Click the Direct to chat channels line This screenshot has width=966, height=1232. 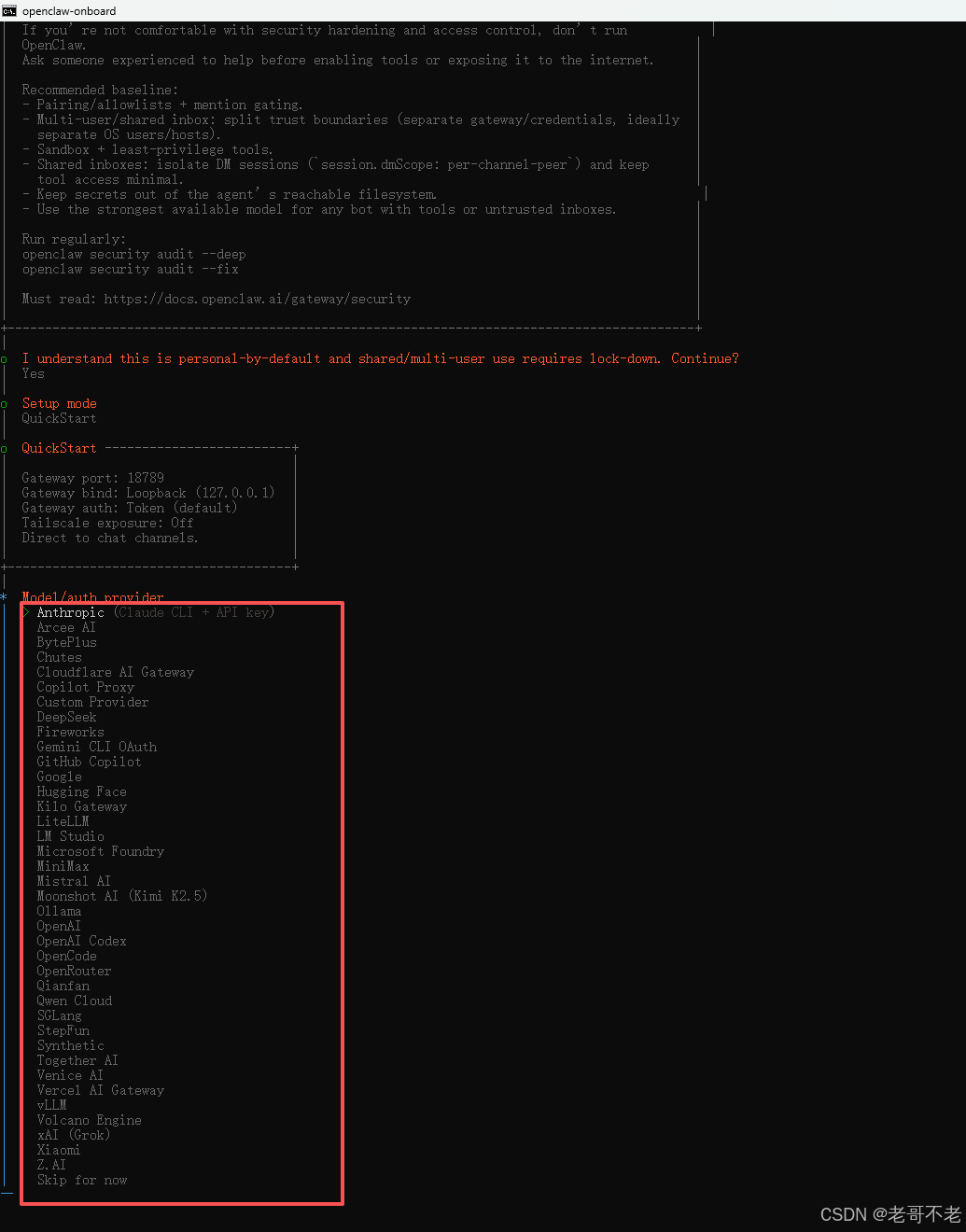click(110, 538)
